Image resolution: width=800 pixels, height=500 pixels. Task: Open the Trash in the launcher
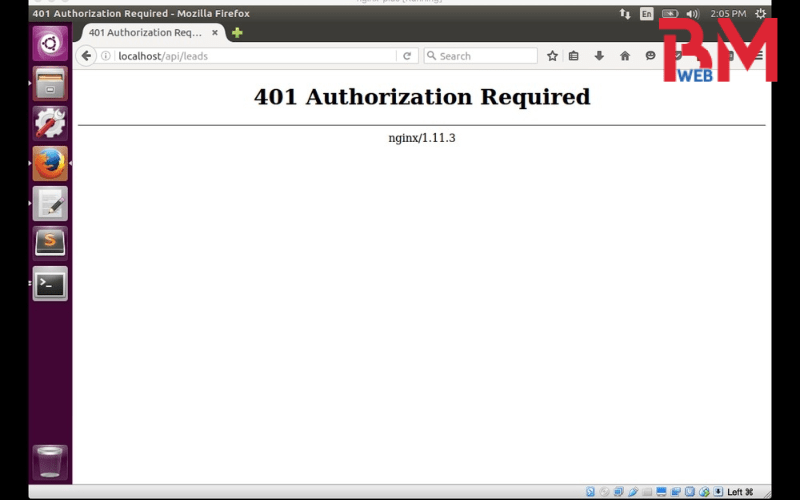[x=50, y=462]
